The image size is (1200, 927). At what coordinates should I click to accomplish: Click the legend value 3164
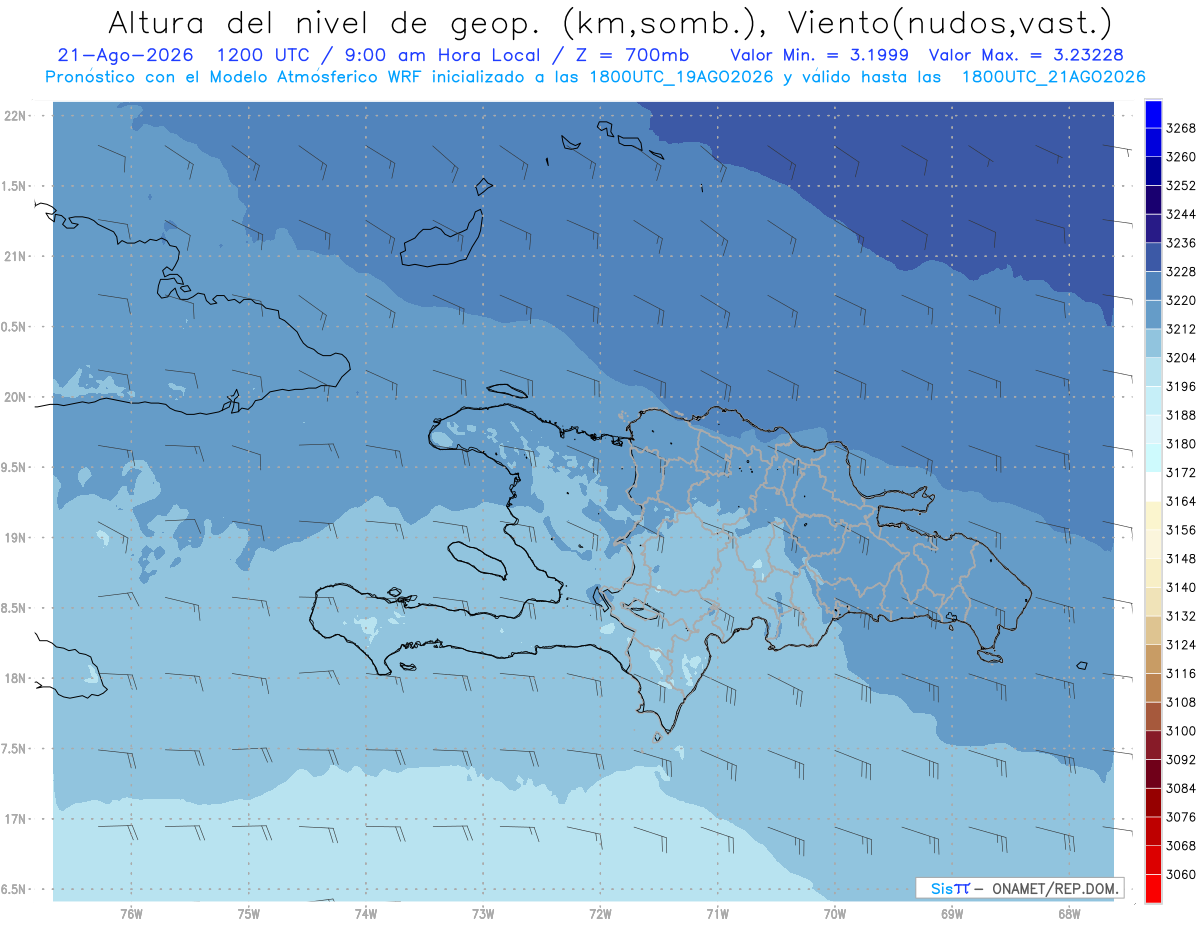click(x=1181, y=501)
